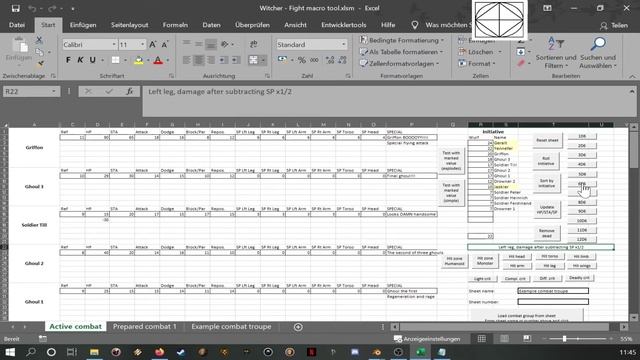The width and height of the screenshot is (640, 360).
Task: Click the Windows taskbar search icon
Action: tap(31, 352)
